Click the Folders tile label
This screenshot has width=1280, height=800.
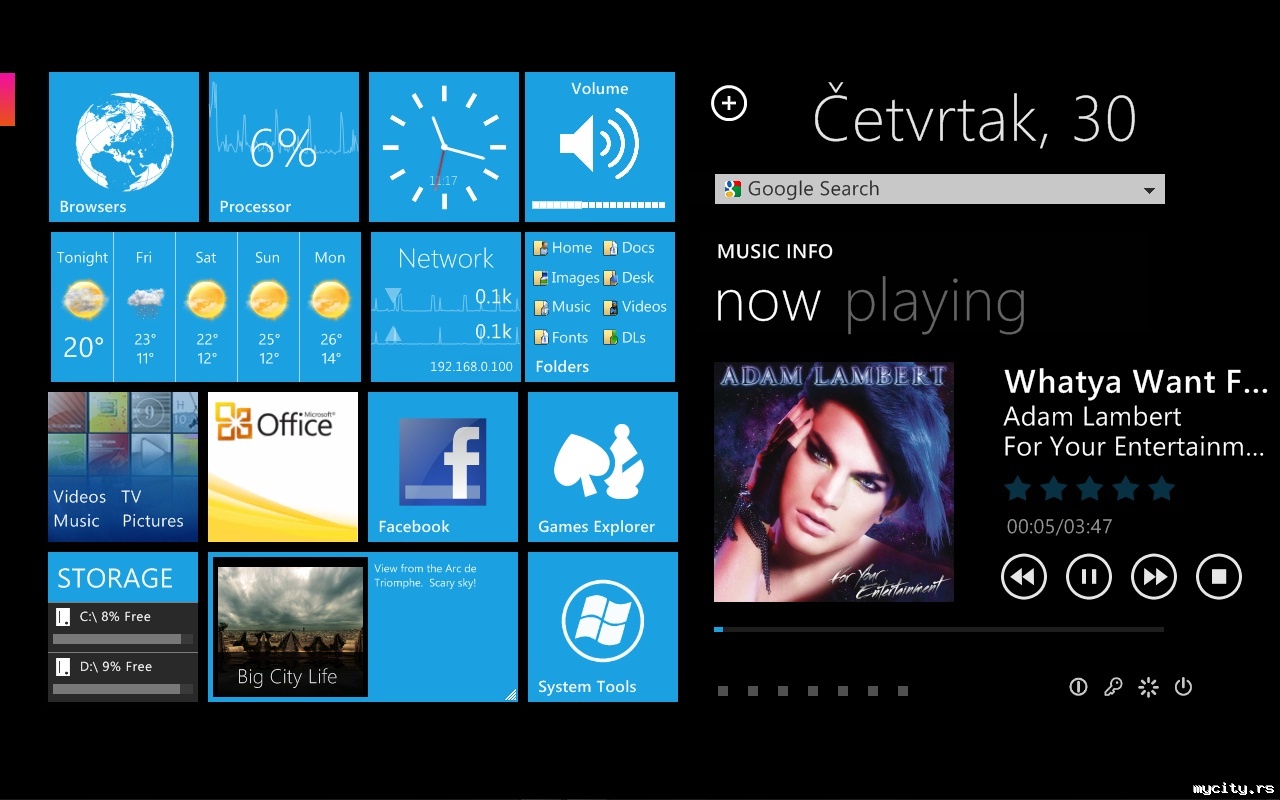click(x=562, y=367)
